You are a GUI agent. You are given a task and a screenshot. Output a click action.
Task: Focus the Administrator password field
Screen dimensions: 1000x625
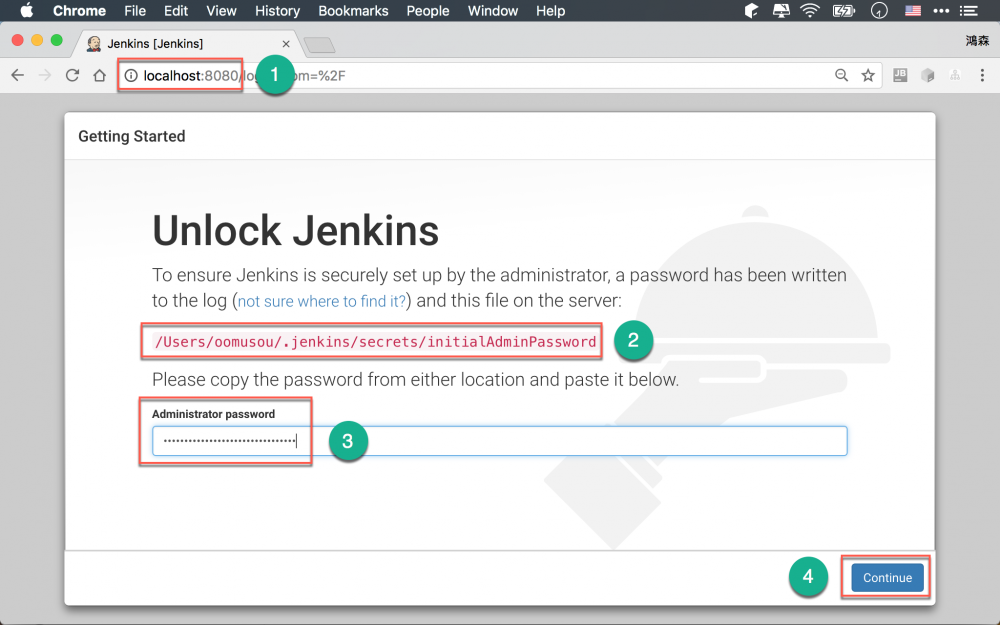[499, 441]
